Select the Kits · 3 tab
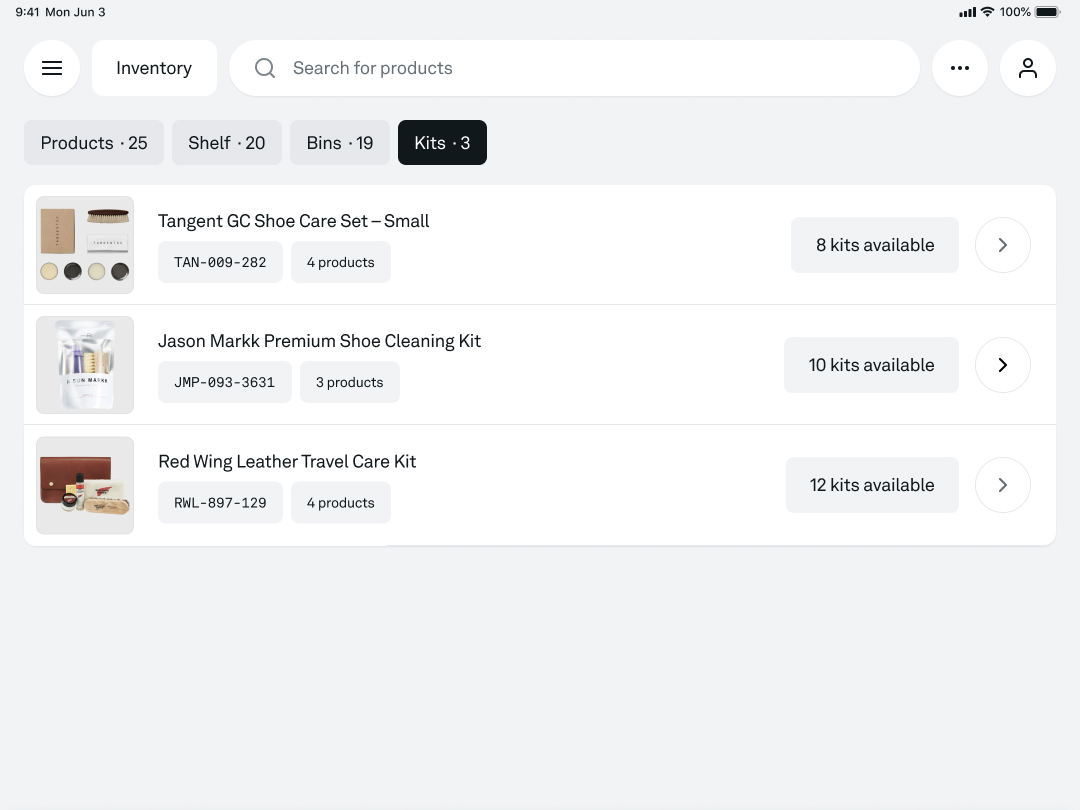This screenshot has width=1080, height=810. [442, 143]
